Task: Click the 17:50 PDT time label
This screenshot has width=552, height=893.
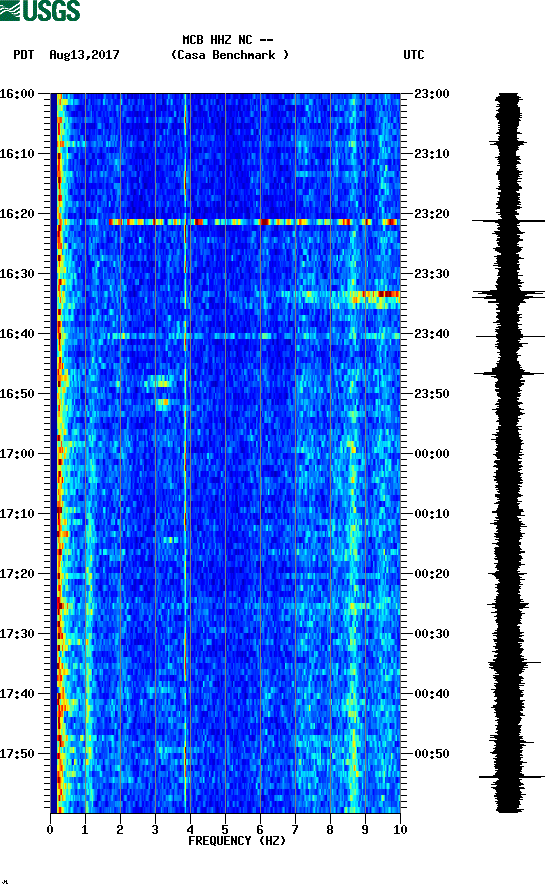Action: 17,753
